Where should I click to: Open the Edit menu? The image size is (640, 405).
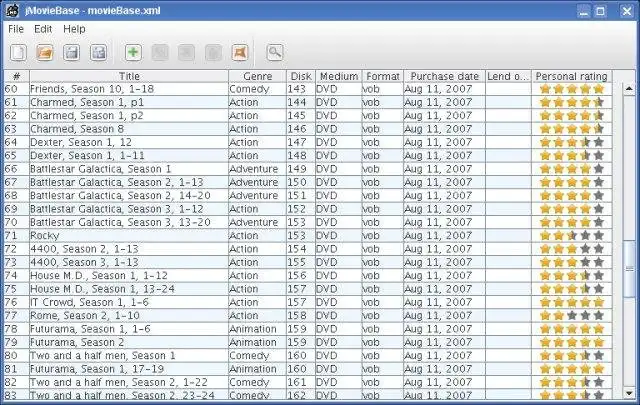(x=43, y=29)
